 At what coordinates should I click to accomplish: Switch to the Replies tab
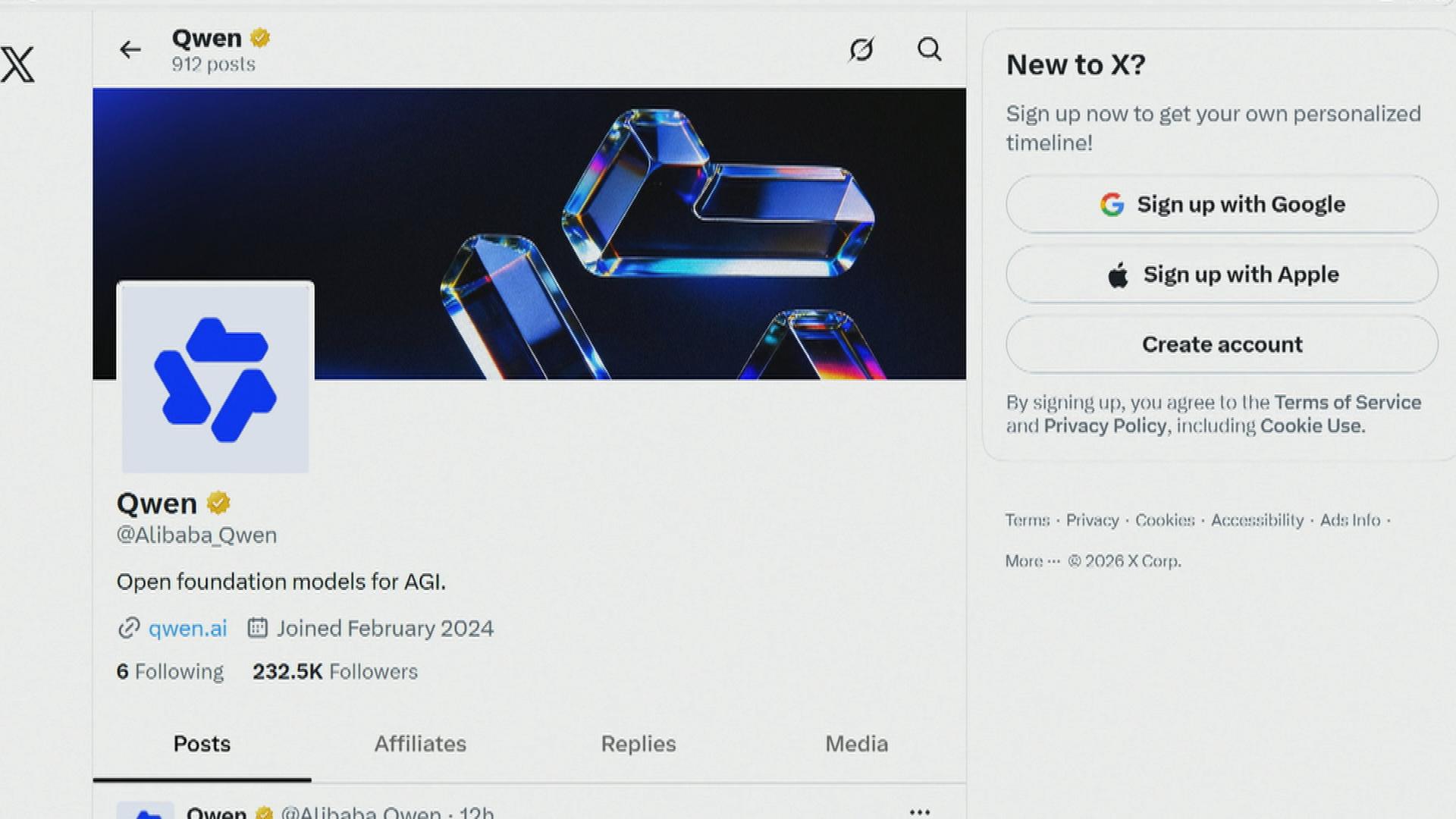(x=639, y=744)
